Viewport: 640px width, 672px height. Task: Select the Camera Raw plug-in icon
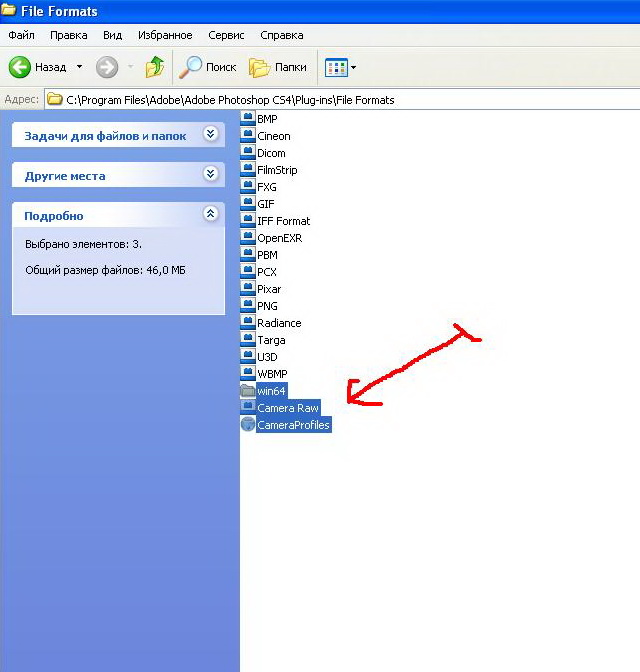tap(248, 407)
